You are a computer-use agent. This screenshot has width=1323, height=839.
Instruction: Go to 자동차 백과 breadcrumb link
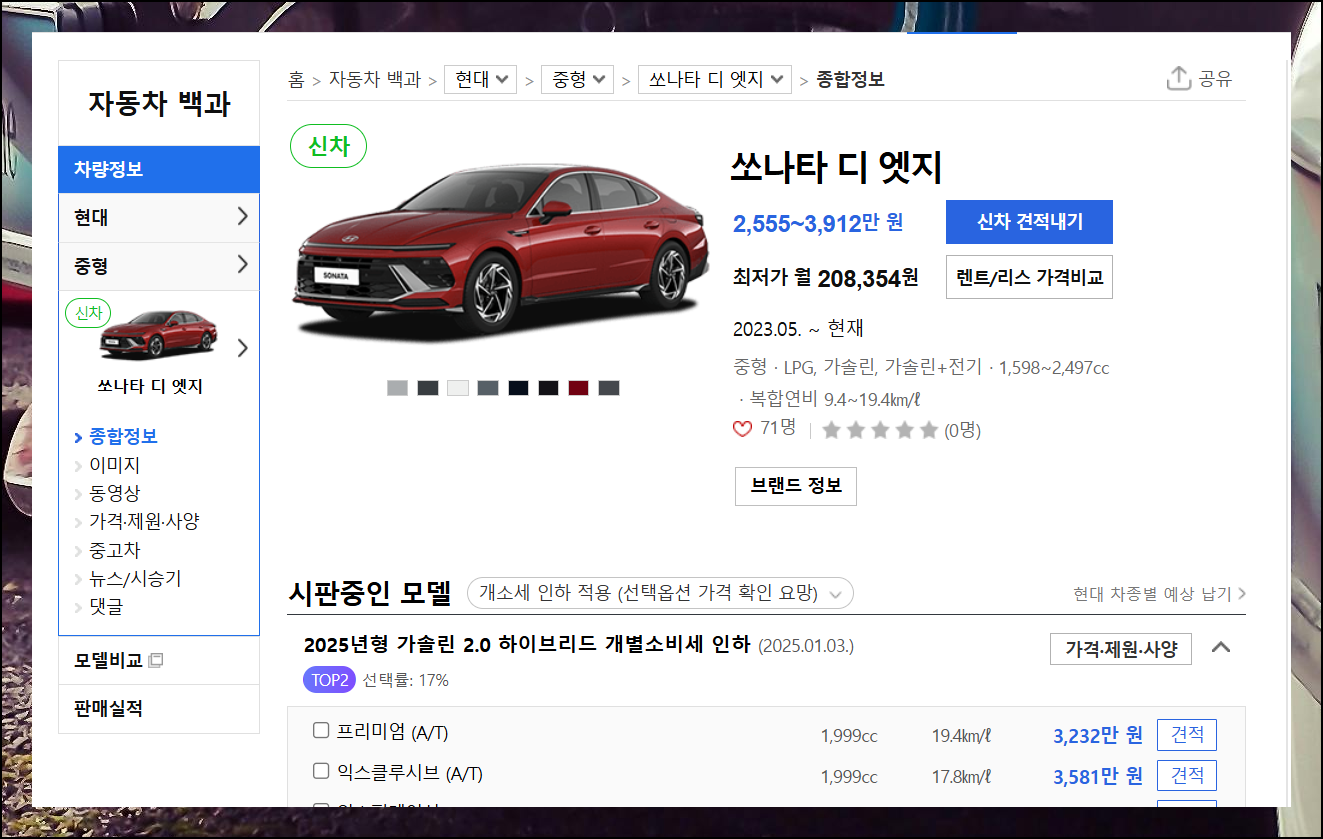point(375,79)
